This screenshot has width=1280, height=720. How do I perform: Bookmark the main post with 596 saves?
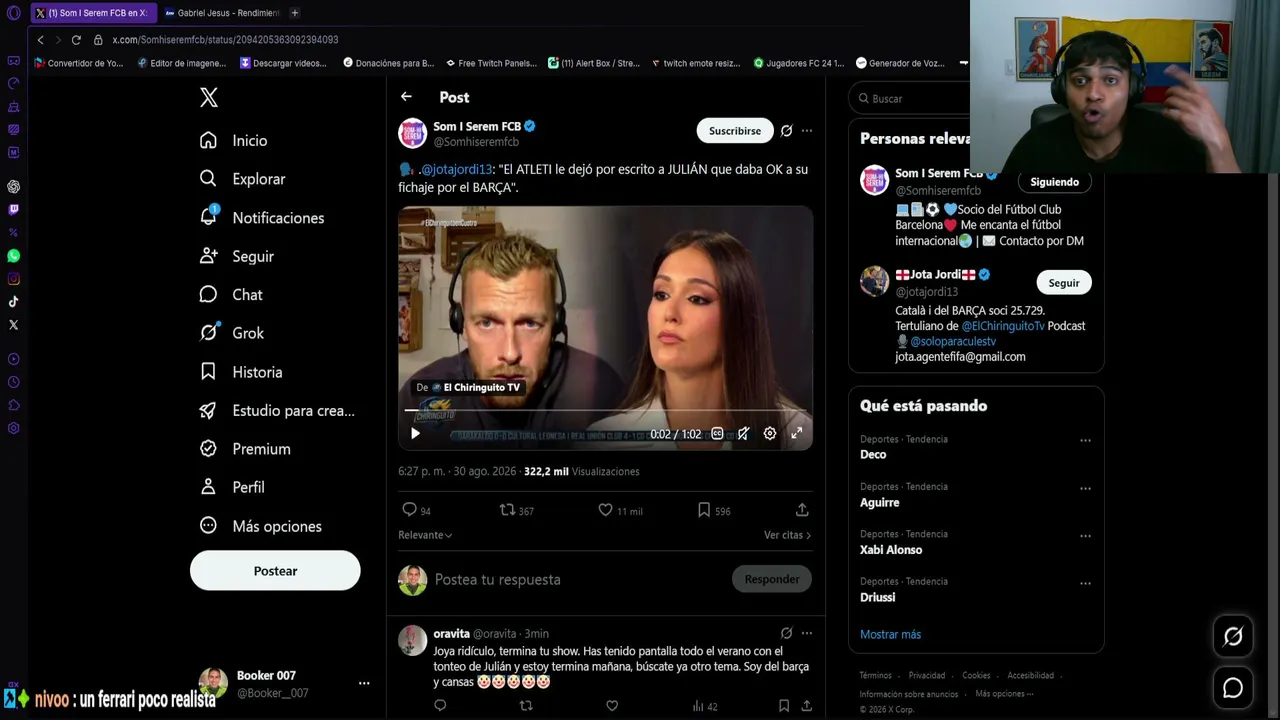coord(704,510)
